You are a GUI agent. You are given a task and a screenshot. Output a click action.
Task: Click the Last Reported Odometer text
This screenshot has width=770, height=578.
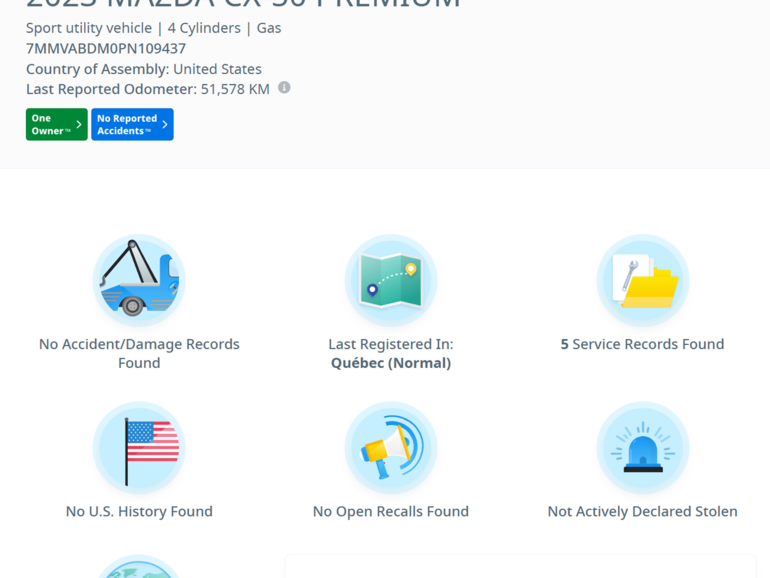(x=148, y=89)
